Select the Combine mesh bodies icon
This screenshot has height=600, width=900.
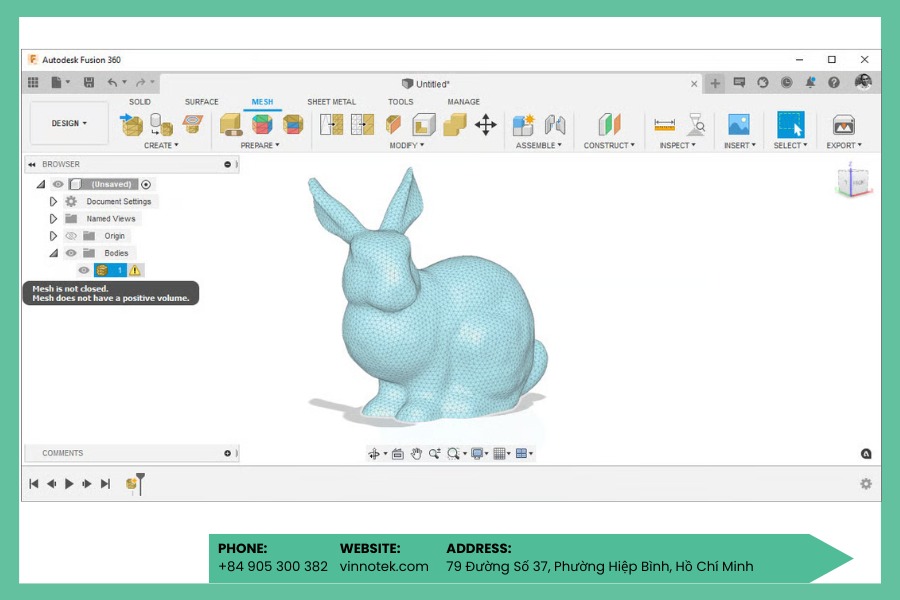point(455,125)
